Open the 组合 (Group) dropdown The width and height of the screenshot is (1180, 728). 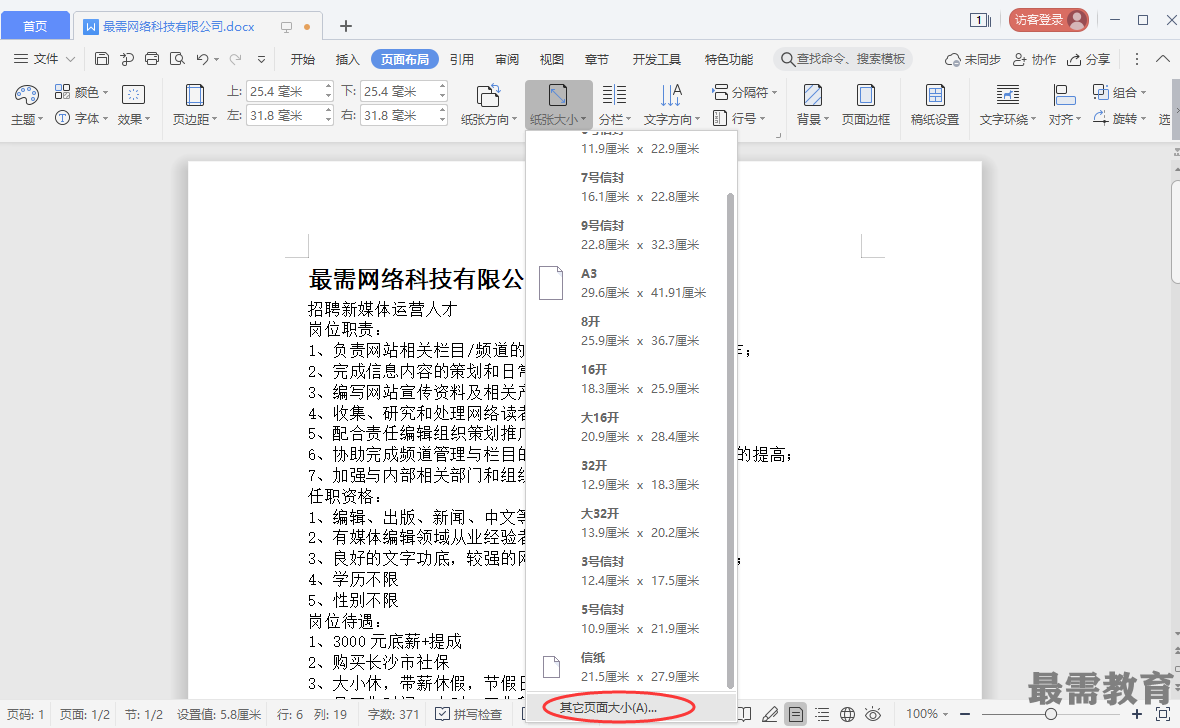[x=1119, y=92]
